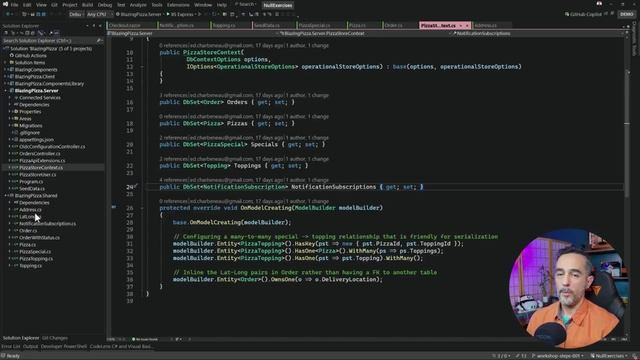Open NotificationSubscription.cs file
640x360 pixels.
[47, 224]
